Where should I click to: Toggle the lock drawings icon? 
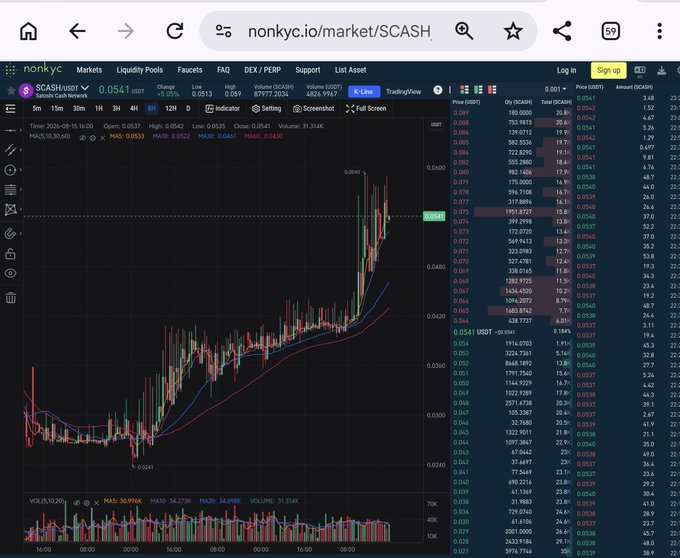pyautogui.click(x=10, y=254)
